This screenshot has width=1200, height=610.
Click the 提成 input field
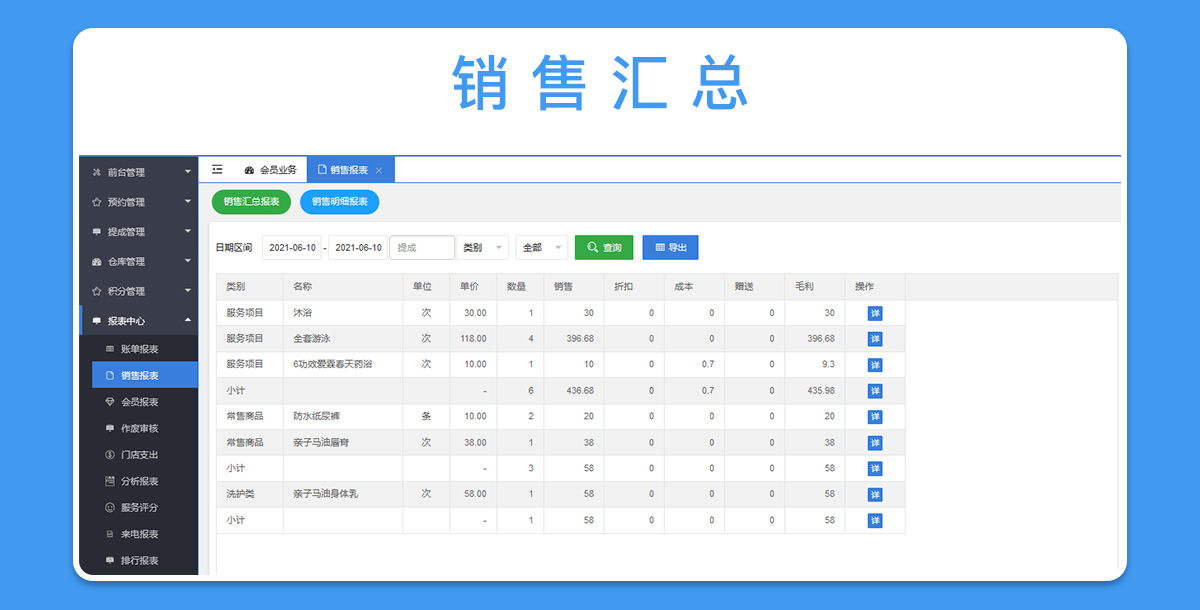422,247
